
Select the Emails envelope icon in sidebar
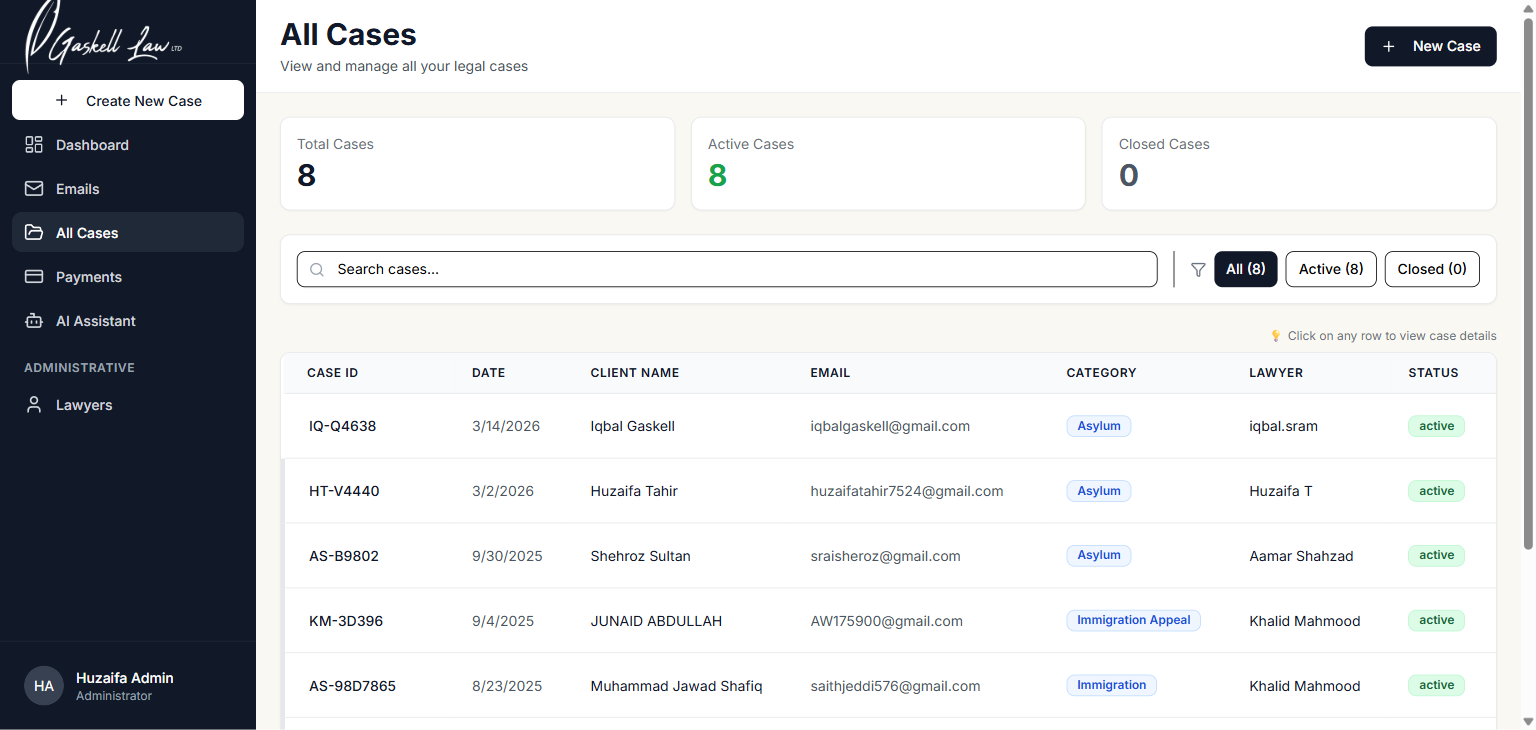(x=34, y=188)
